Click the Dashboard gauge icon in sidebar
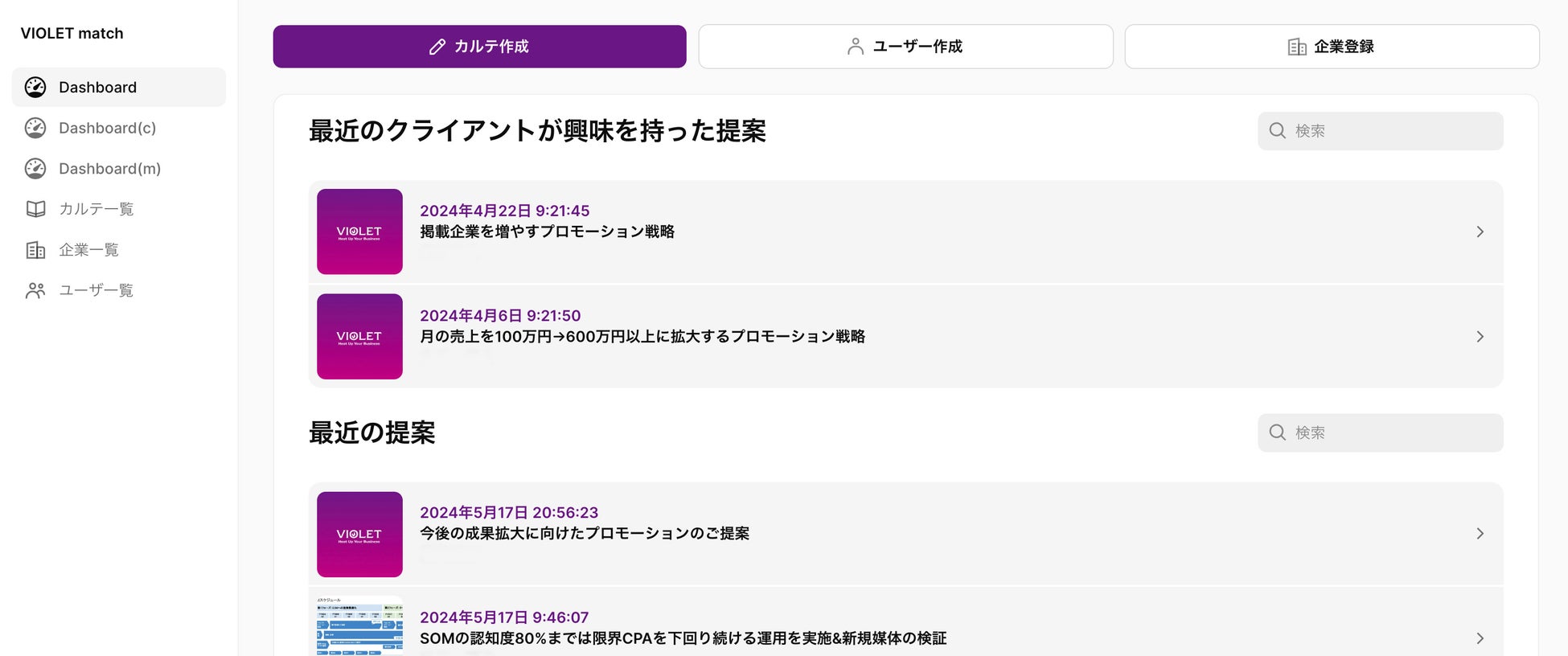 (x=35, y=87)
